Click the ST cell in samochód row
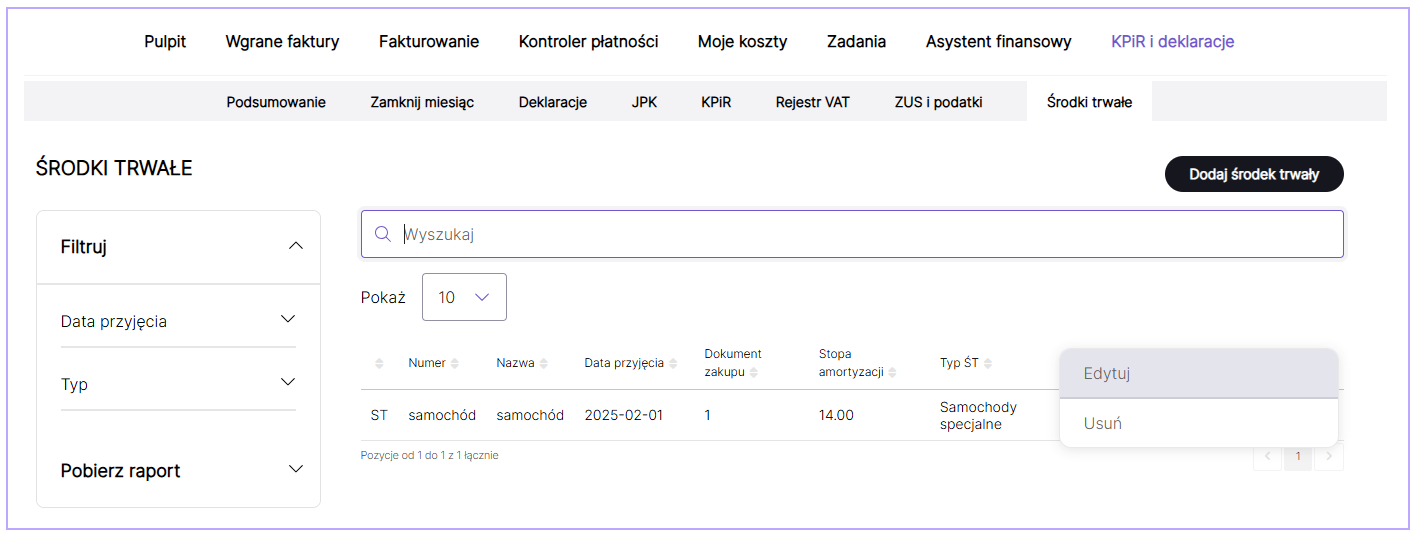Image resolution: width=1415 pixels, height=538 pixels. (379, 415)
